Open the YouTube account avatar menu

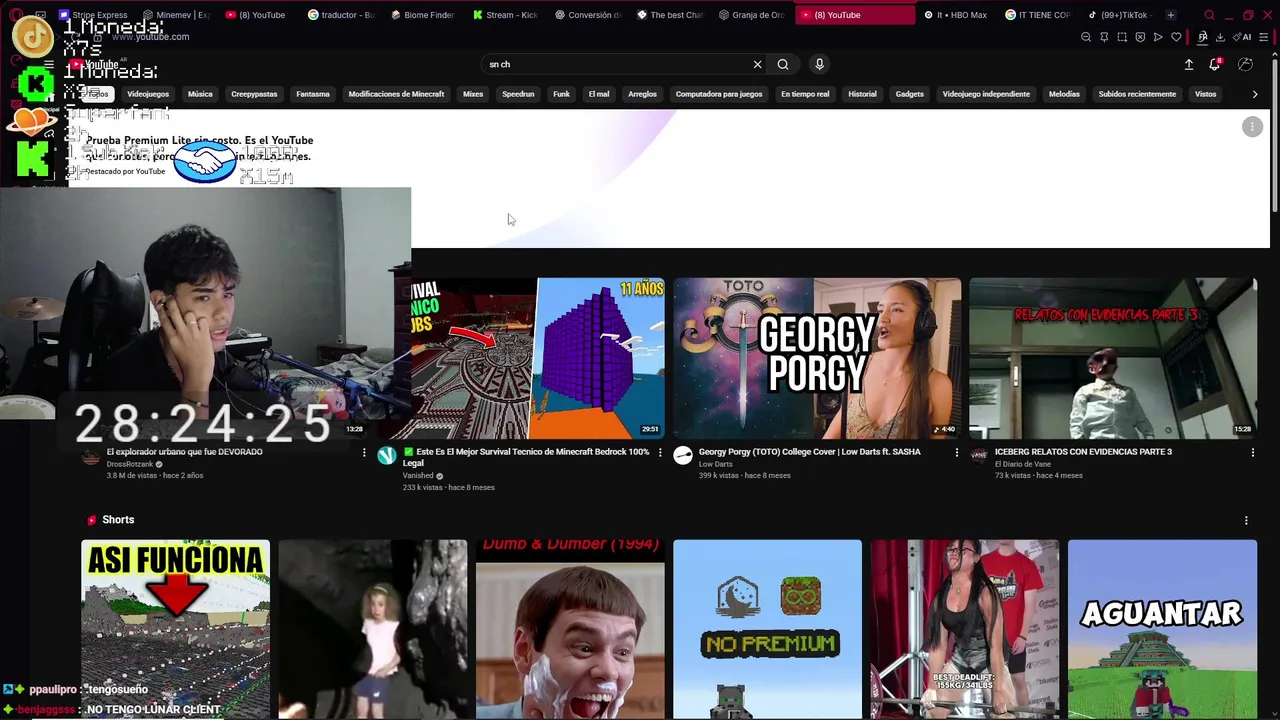tap(1245, 64)
